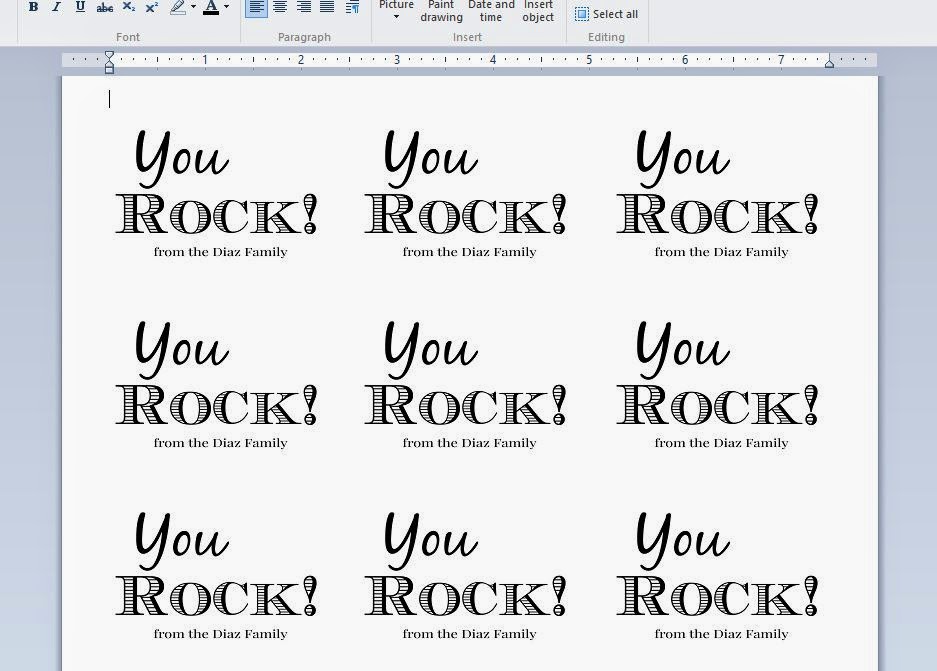Open font color dropdown arrow
Screen dimensions: 937x671
[226, 7]
